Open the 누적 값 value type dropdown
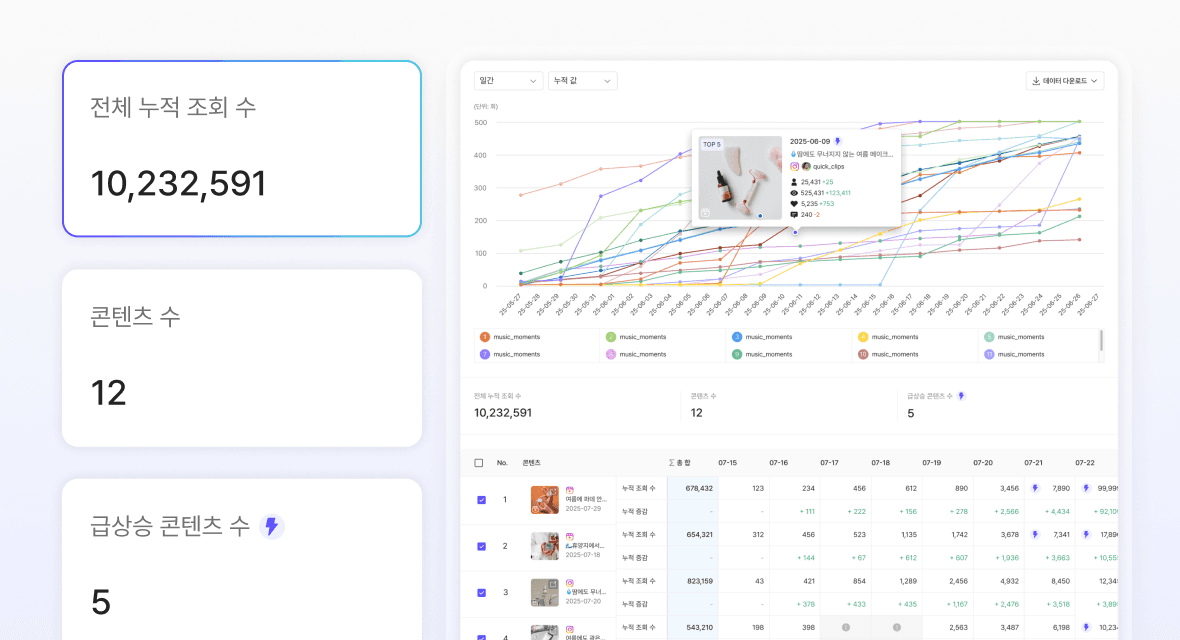The height and width of the screenshot is (640, 1180). [x=582, y=81]
